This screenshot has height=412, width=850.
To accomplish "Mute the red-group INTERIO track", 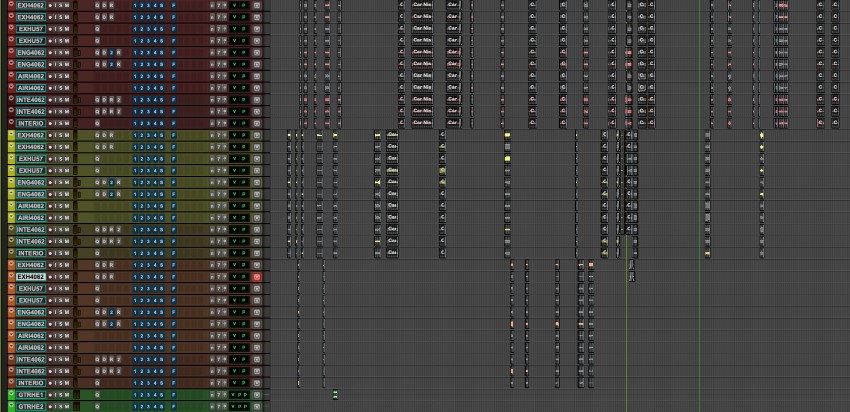I will [x=67, y=123].
